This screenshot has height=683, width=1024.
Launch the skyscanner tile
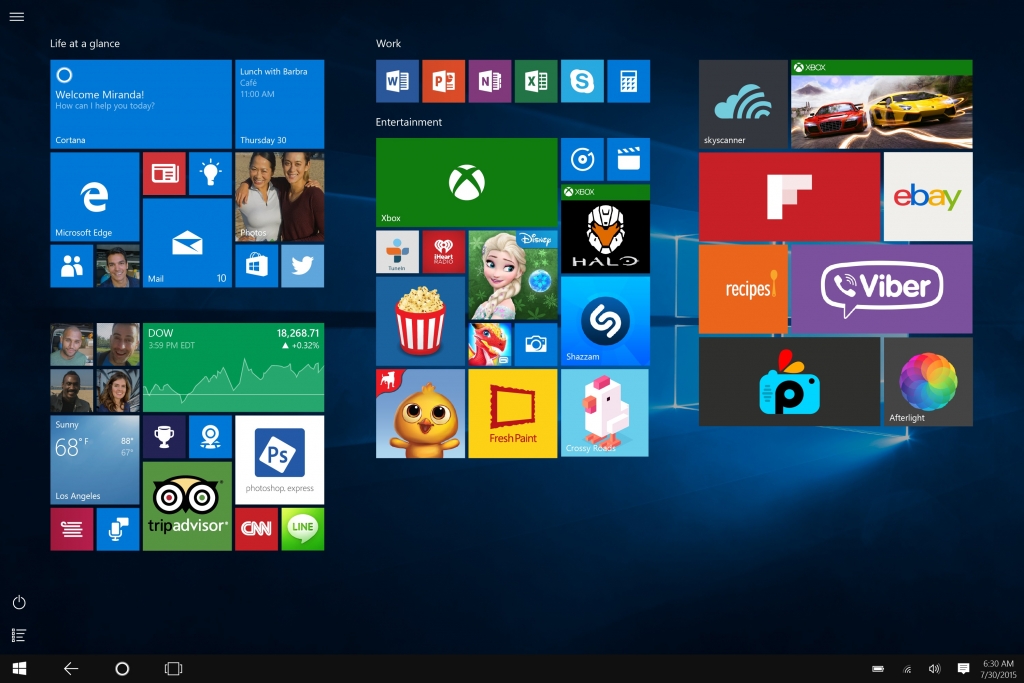point(743,104)
